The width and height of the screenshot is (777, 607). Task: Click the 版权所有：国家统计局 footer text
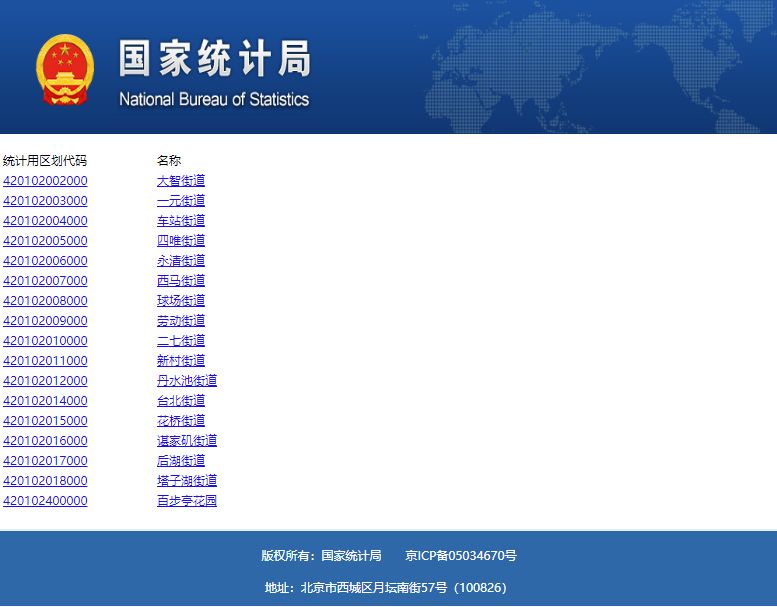322,555
